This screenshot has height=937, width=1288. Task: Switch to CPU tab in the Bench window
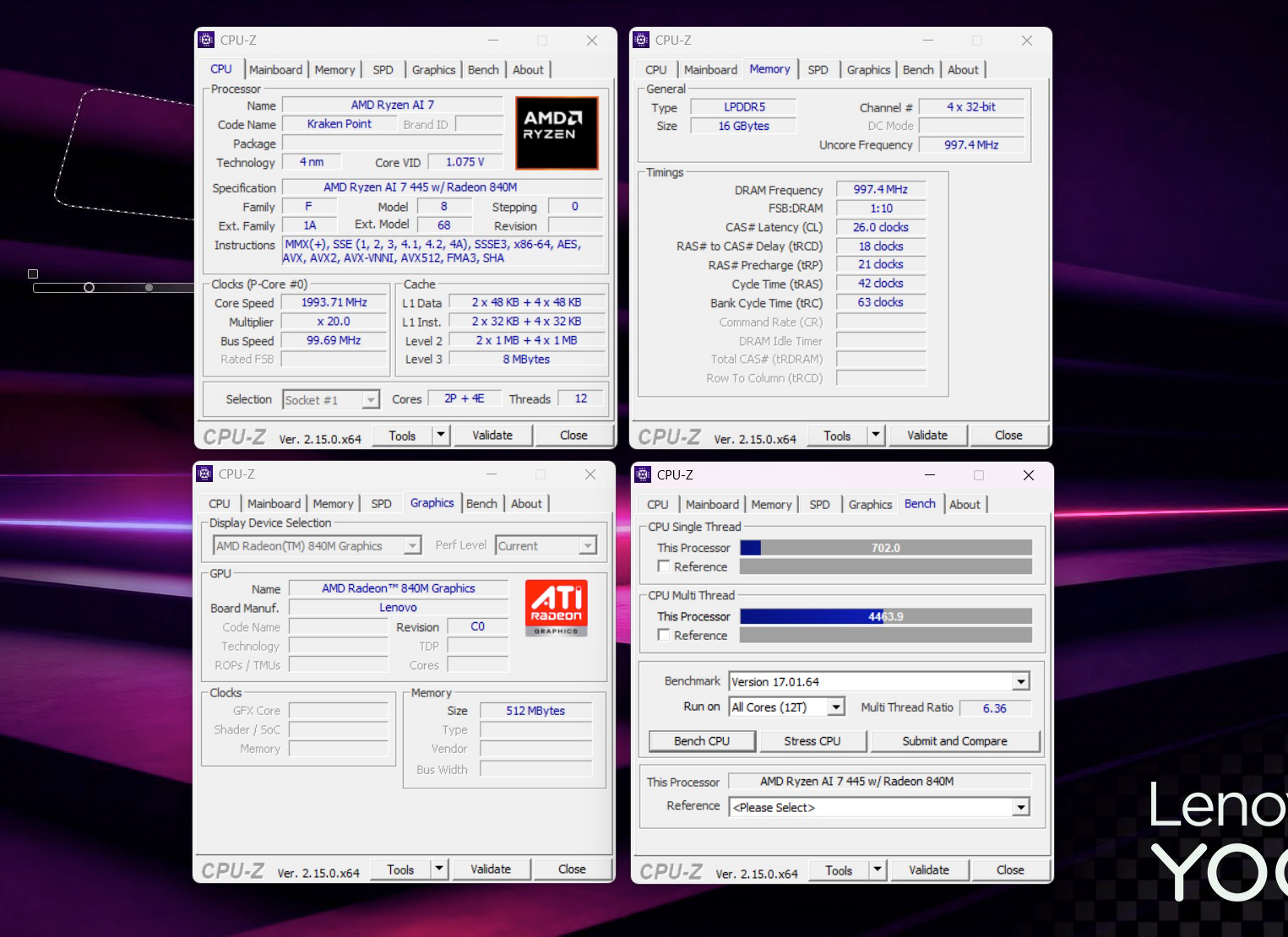pos(658,505)
